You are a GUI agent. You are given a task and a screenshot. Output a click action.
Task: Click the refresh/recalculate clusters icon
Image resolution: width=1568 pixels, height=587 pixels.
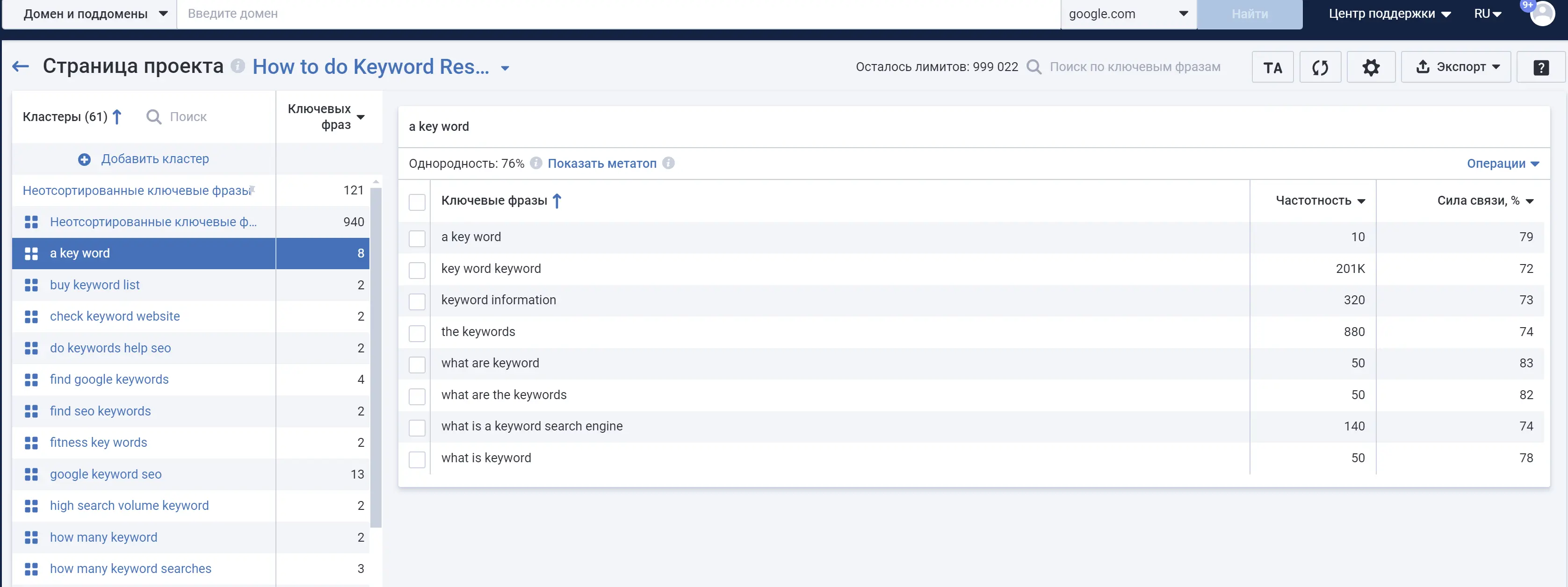(x=1321, y=67)
